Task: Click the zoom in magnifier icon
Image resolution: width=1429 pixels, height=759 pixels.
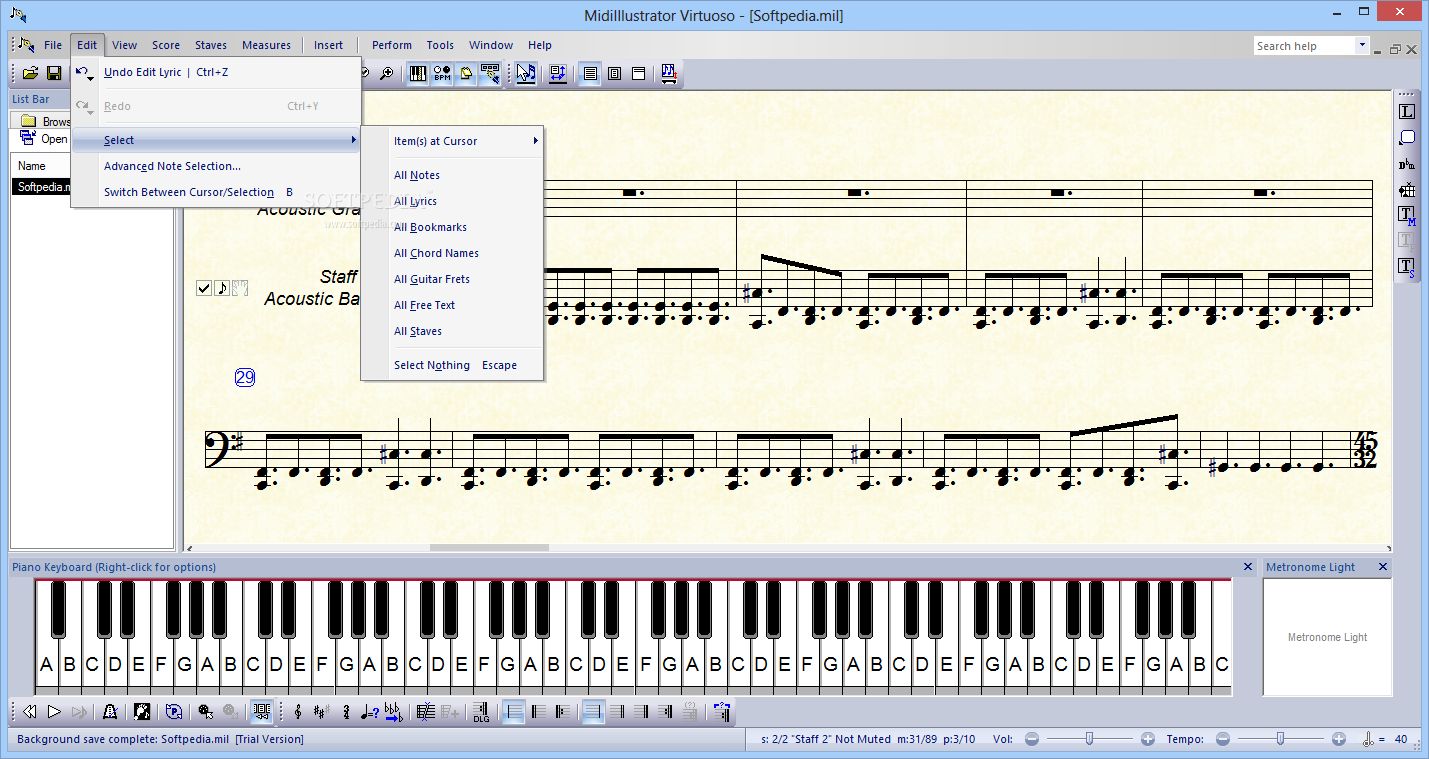Action: click(x=387, y=73)
